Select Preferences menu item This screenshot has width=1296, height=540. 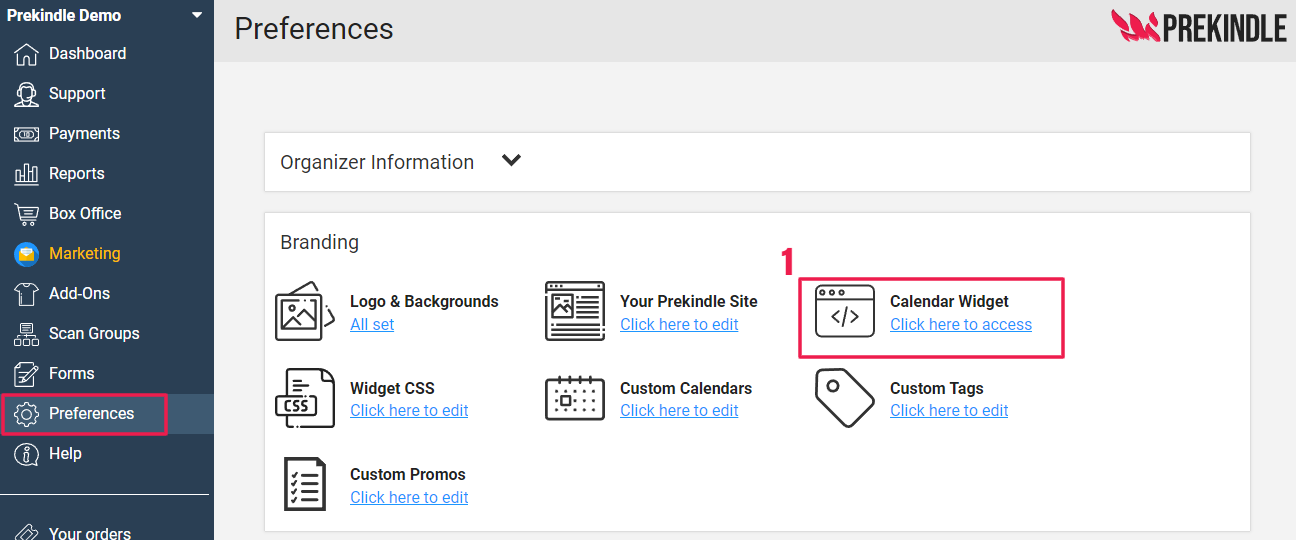[91, 414]
